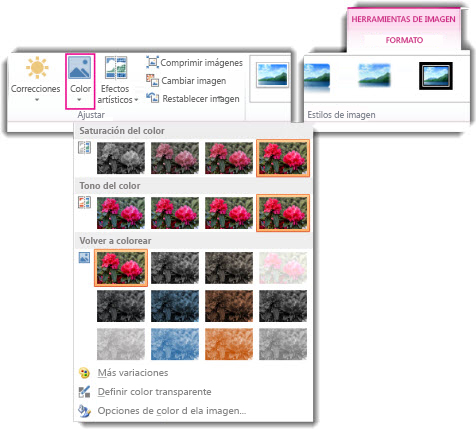Choose the first dark gray recolor thumbnail, second row
This screenshot has width=476, height=429.
pos(121,306)
